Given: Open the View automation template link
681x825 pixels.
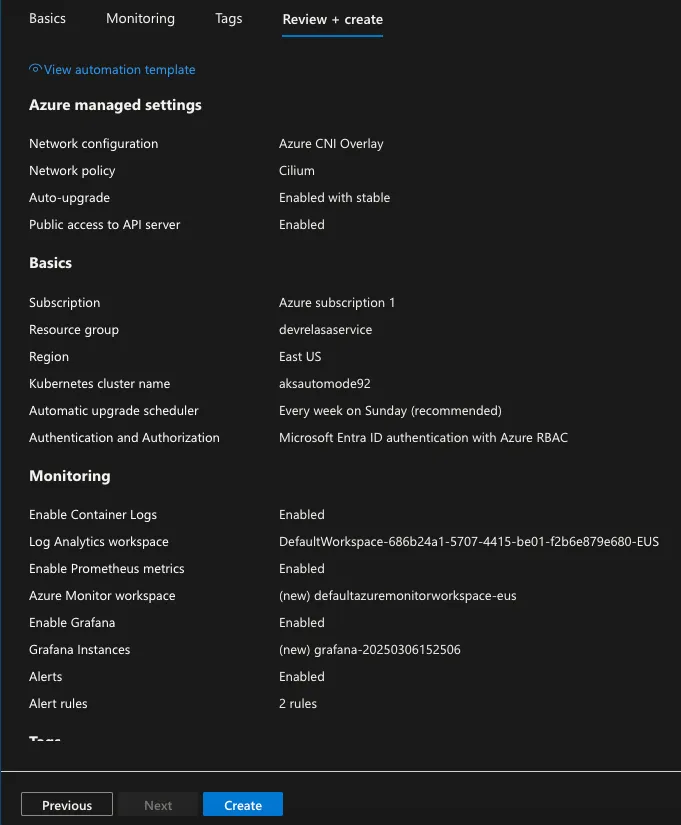Looking at the screenshot, I should tap(119, 69).
